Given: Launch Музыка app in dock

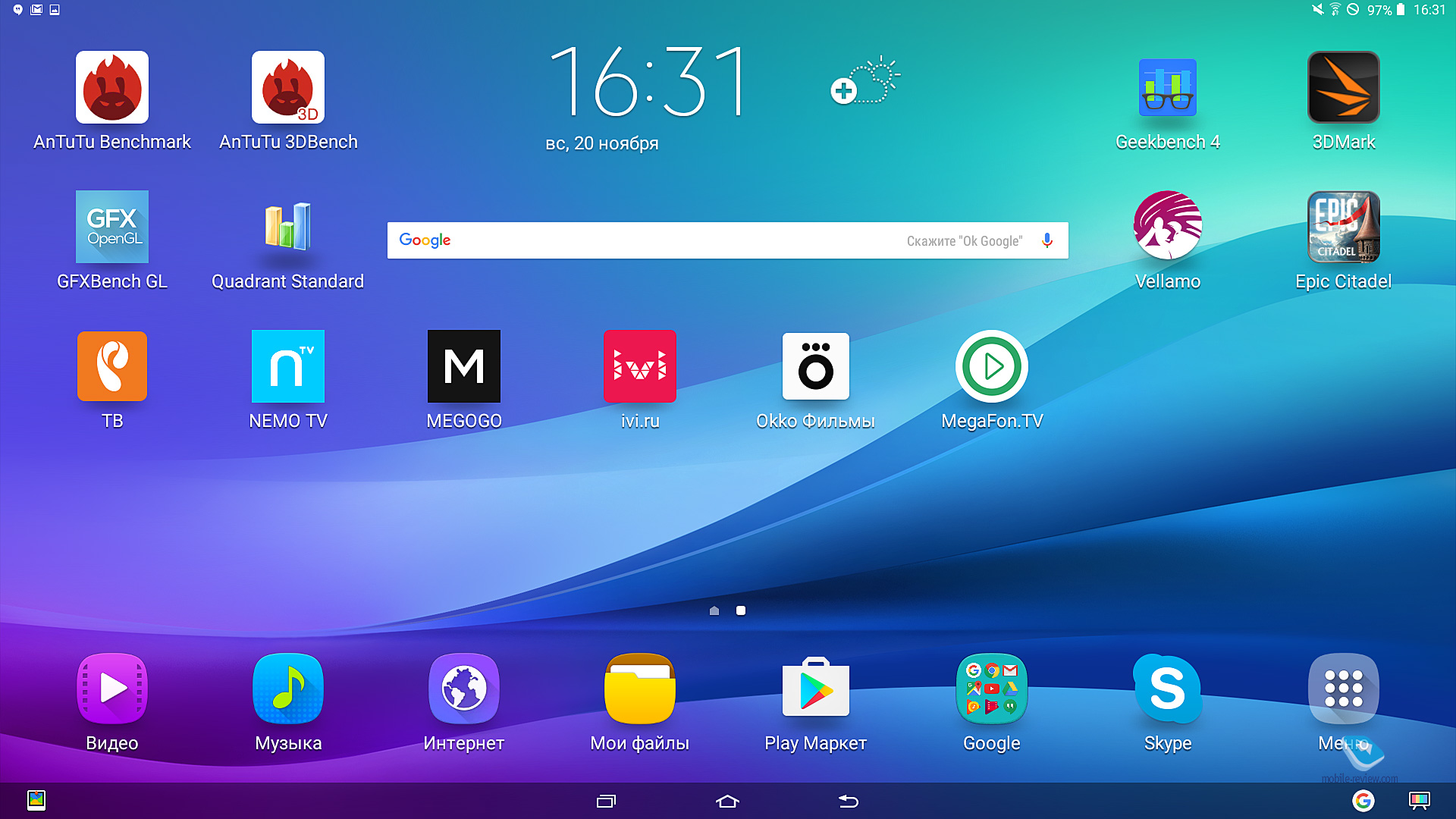Looking at the screenshot, I should (288, 689).
